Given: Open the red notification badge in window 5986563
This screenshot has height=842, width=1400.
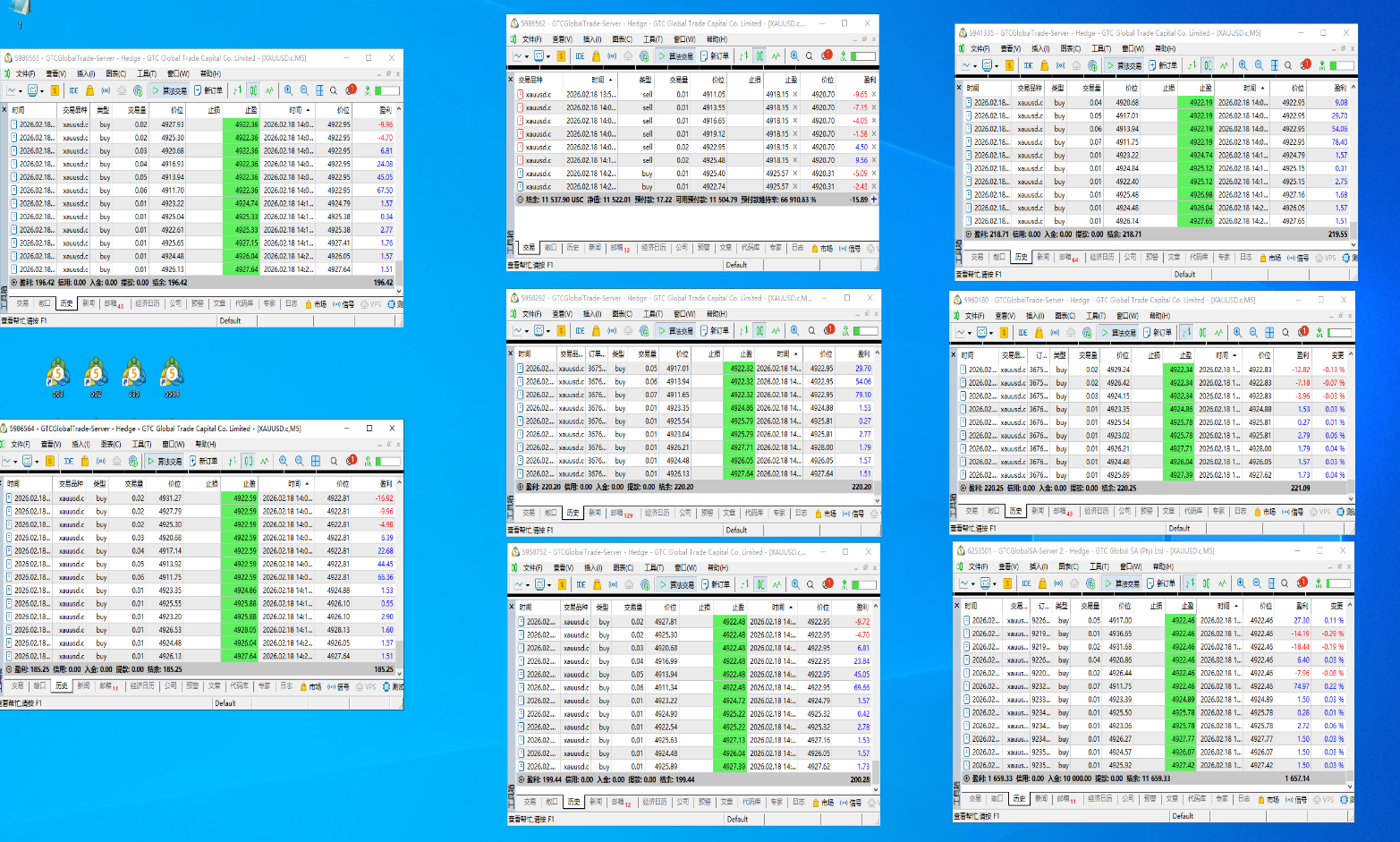Looking at the screenshot, I should [352, 89].
